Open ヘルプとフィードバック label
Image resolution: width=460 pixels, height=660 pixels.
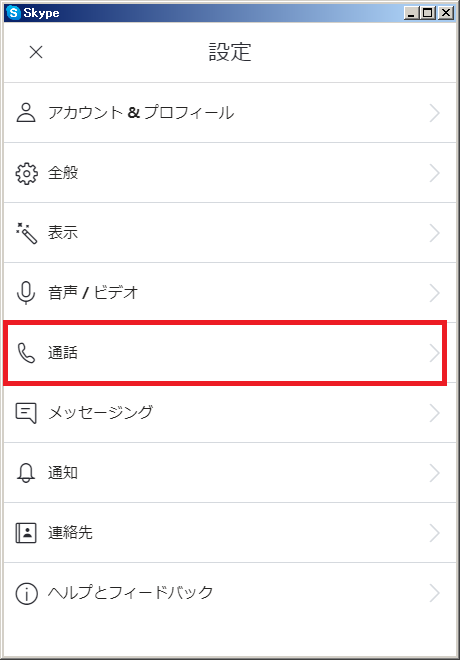tap(130, 593)
